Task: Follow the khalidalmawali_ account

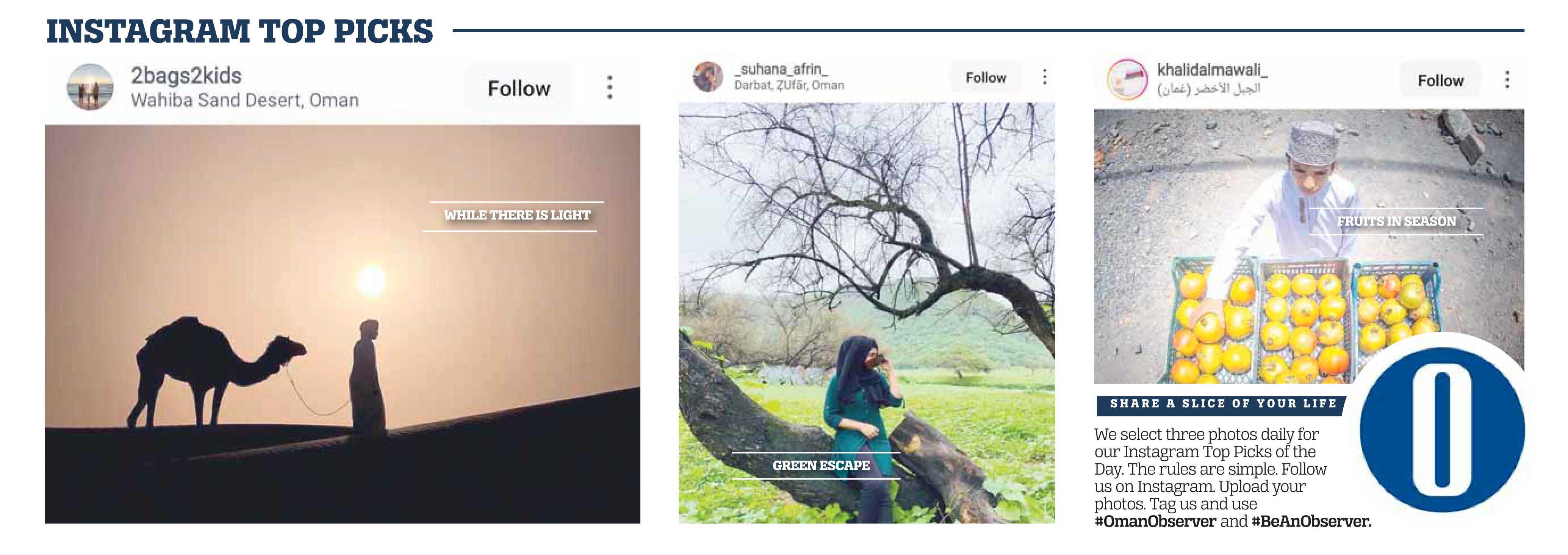Action: tap(1440, 80)
